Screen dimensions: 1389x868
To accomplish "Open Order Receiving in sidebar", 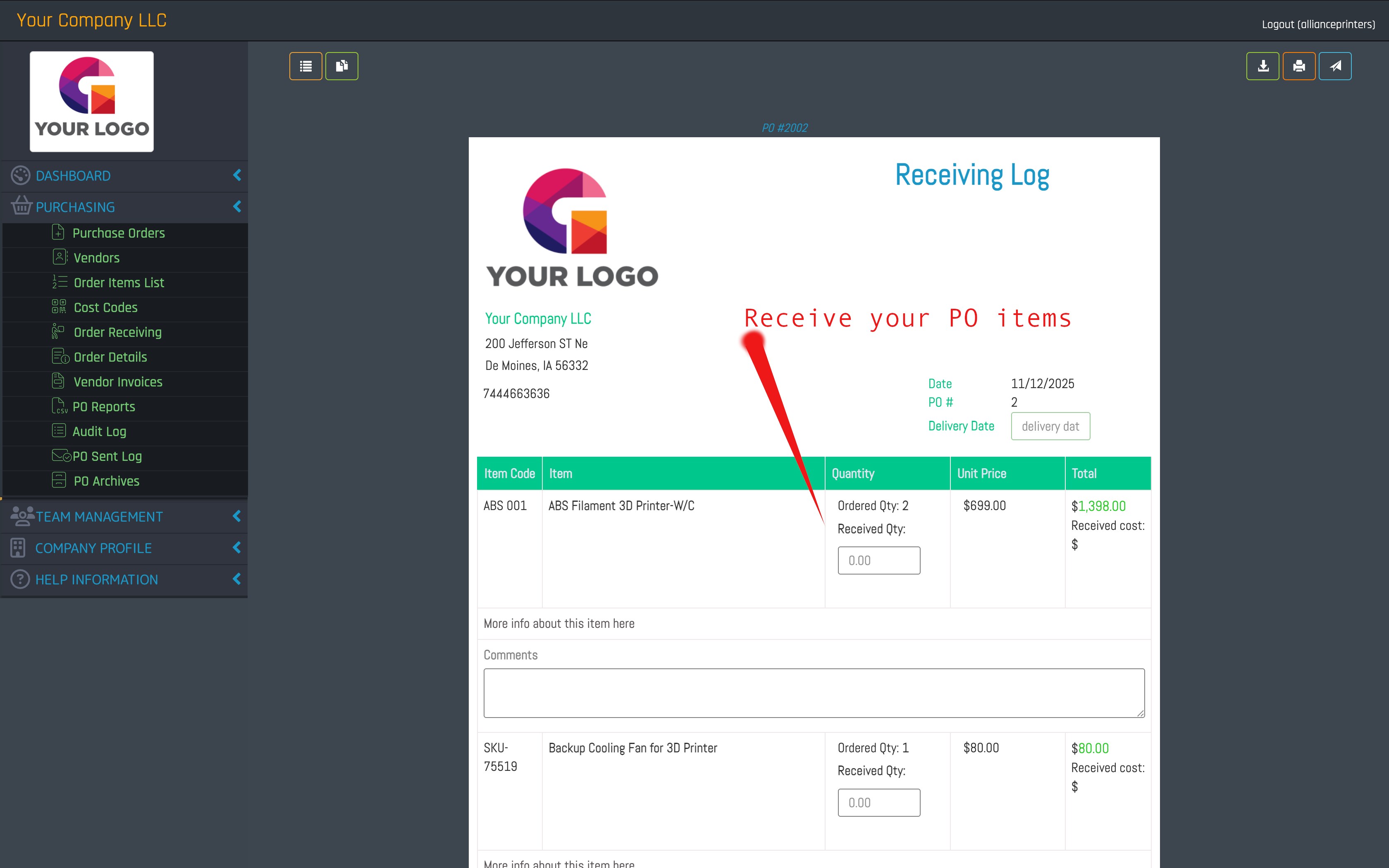I will click(118, 332).
